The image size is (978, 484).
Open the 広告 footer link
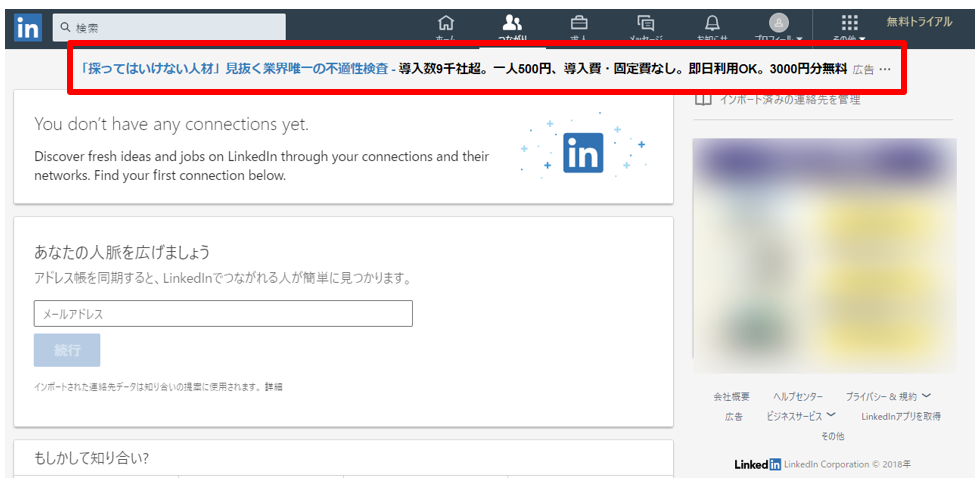point(734,417)
